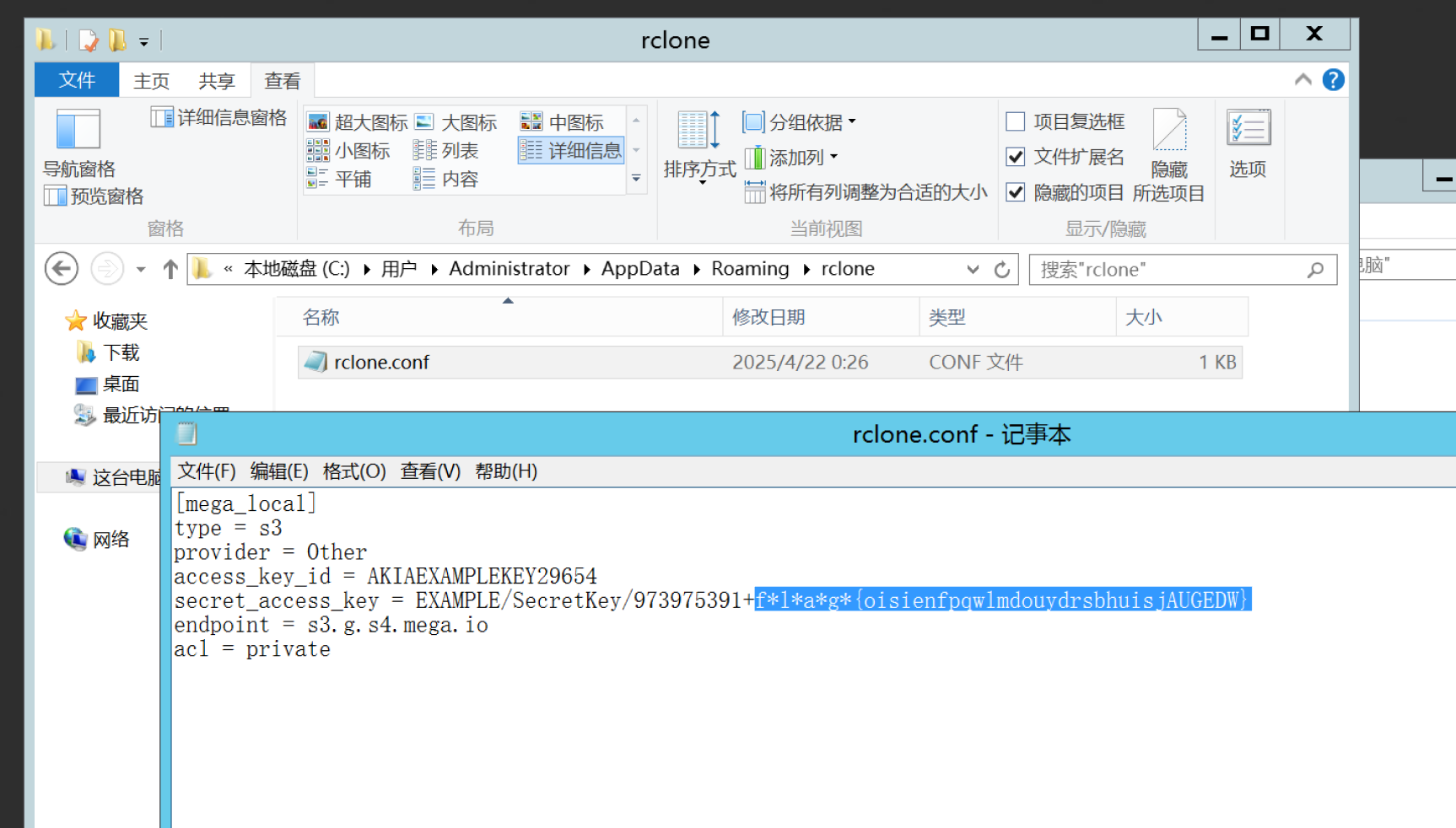Navigate up one folder level

pyautogui.click(x=170, y=269)
